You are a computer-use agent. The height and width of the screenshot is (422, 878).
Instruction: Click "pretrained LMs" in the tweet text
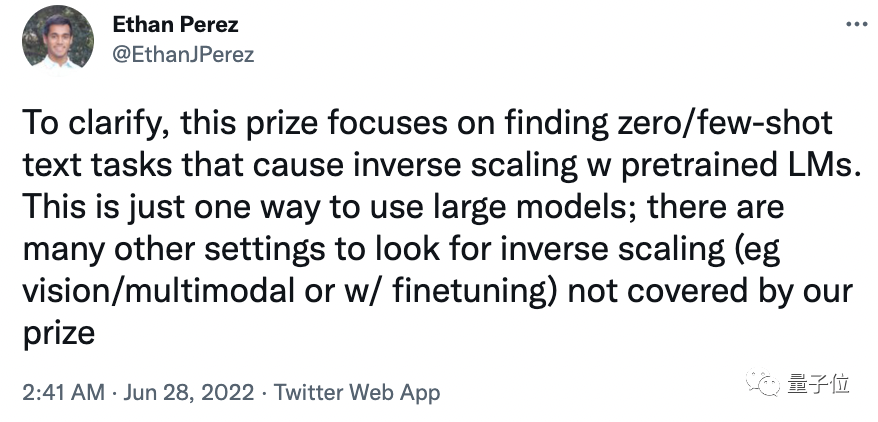click(x=739, y=168)
